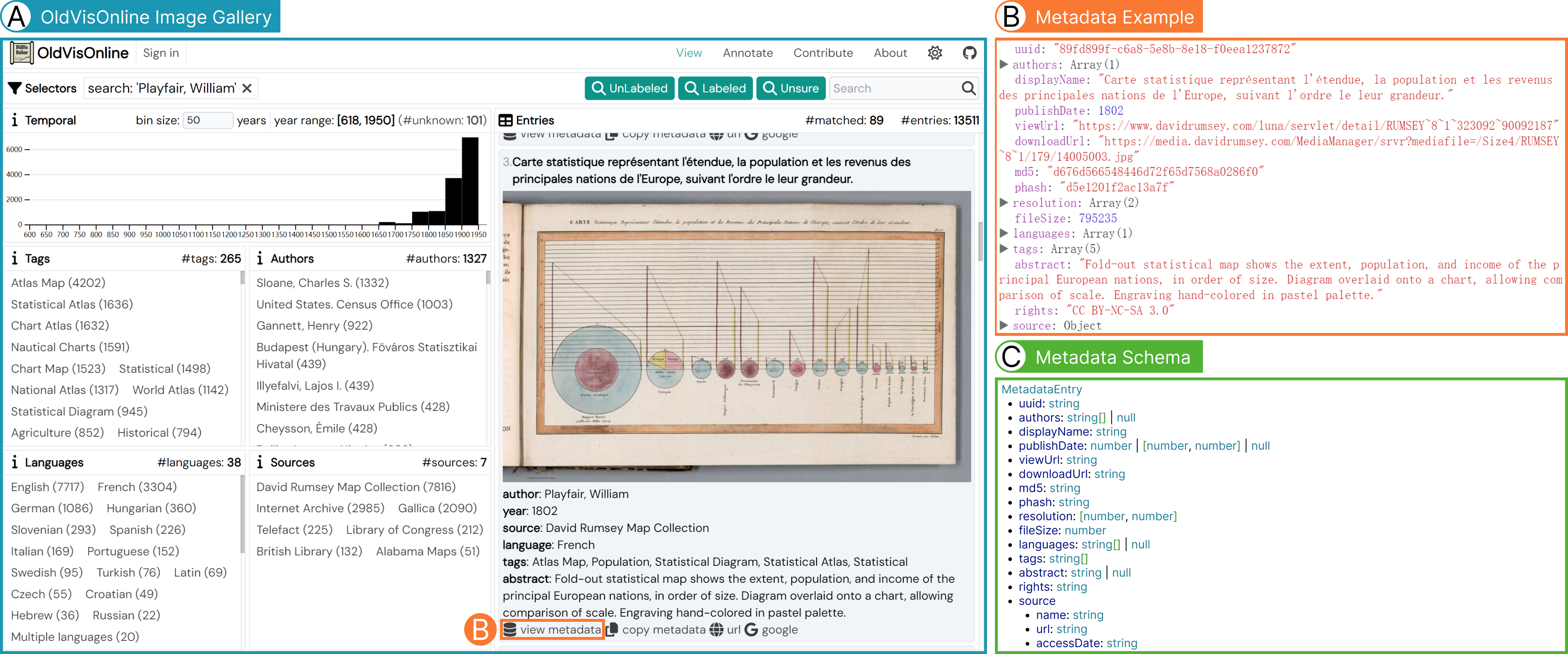1568x654 pixels.
Task: Click the Languages info icon
Action: tap(14, 462)
